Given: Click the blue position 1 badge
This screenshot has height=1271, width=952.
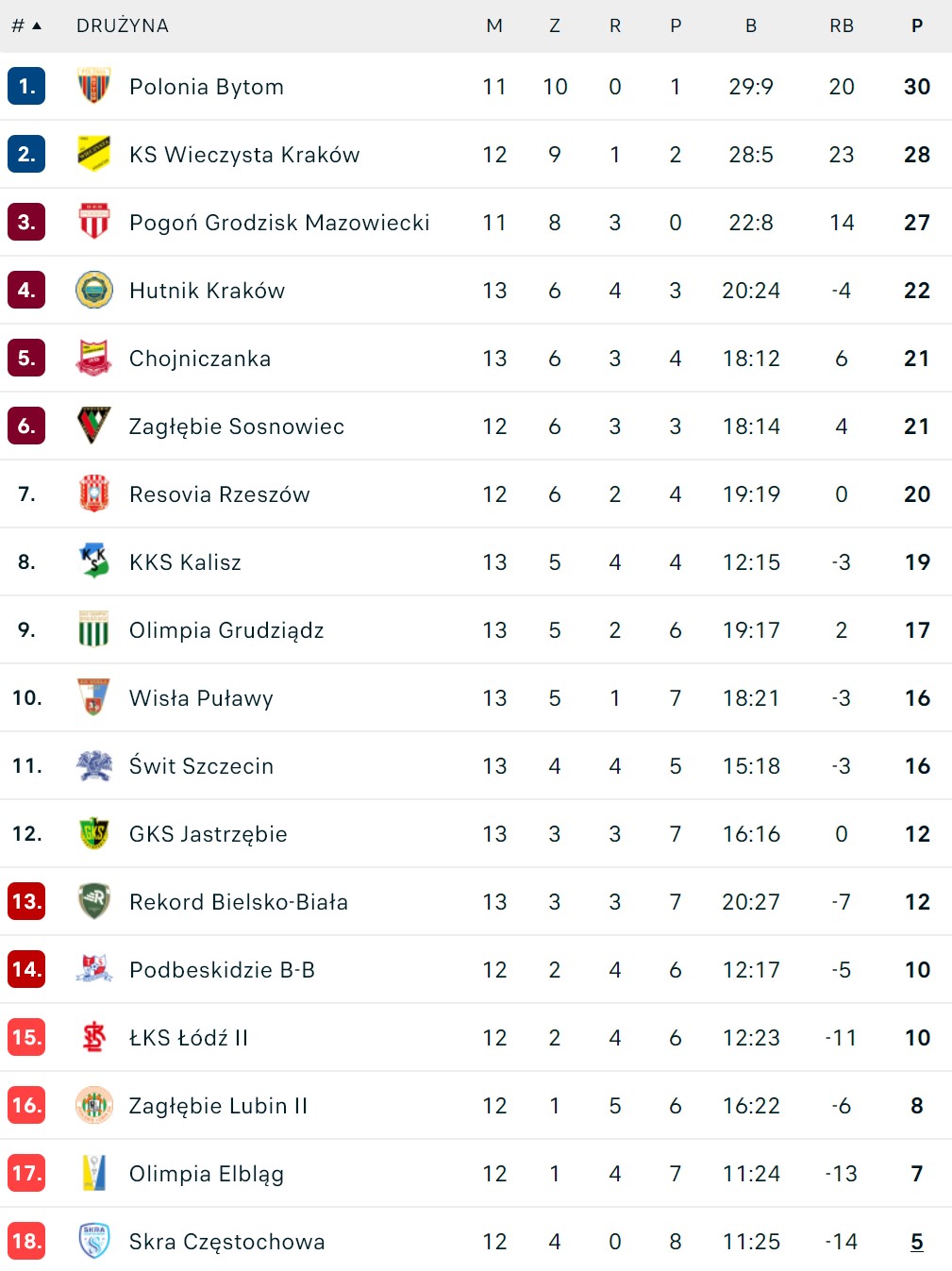Looking at the screenshot, I should [x=26, y=87].
